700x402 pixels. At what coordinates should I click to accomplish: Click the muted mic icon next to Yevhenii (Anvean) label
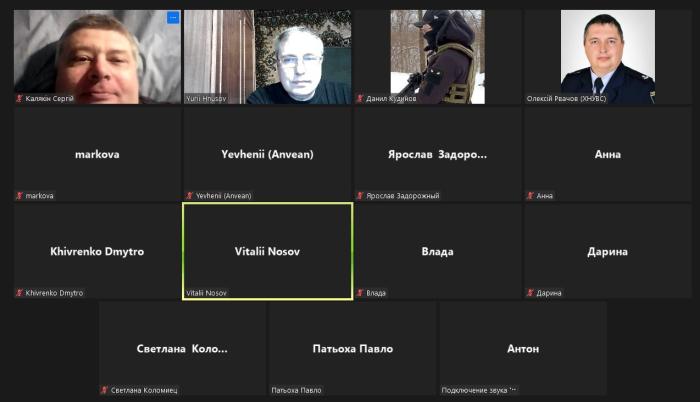click(x=190, y=196)
